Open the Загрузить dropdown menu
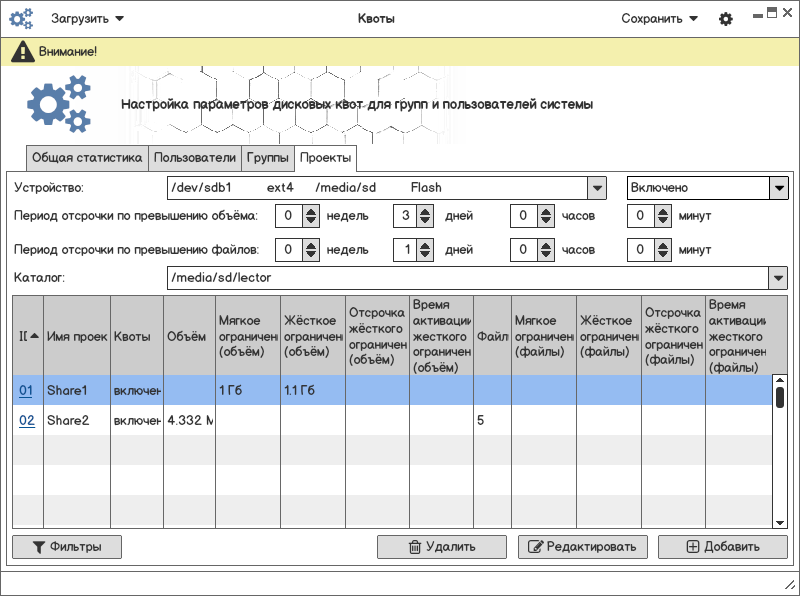 [x=88, y=18]
